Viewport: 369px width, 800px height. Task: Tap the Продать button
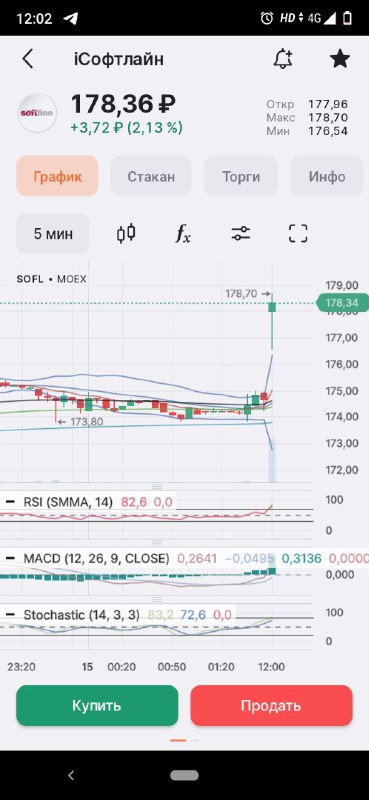(272, 706)
